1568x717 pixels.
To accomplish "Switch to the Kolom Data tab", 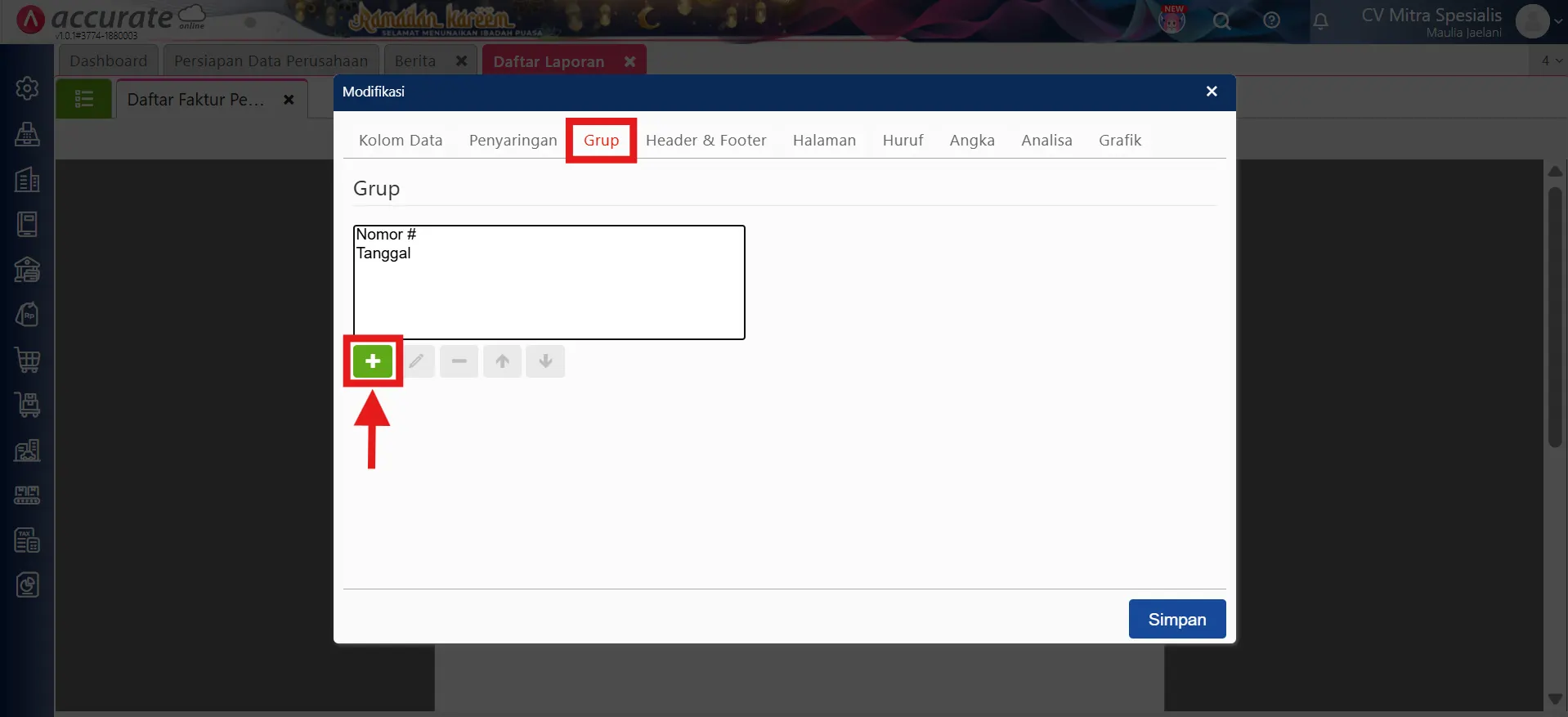I will pos(400,141).
